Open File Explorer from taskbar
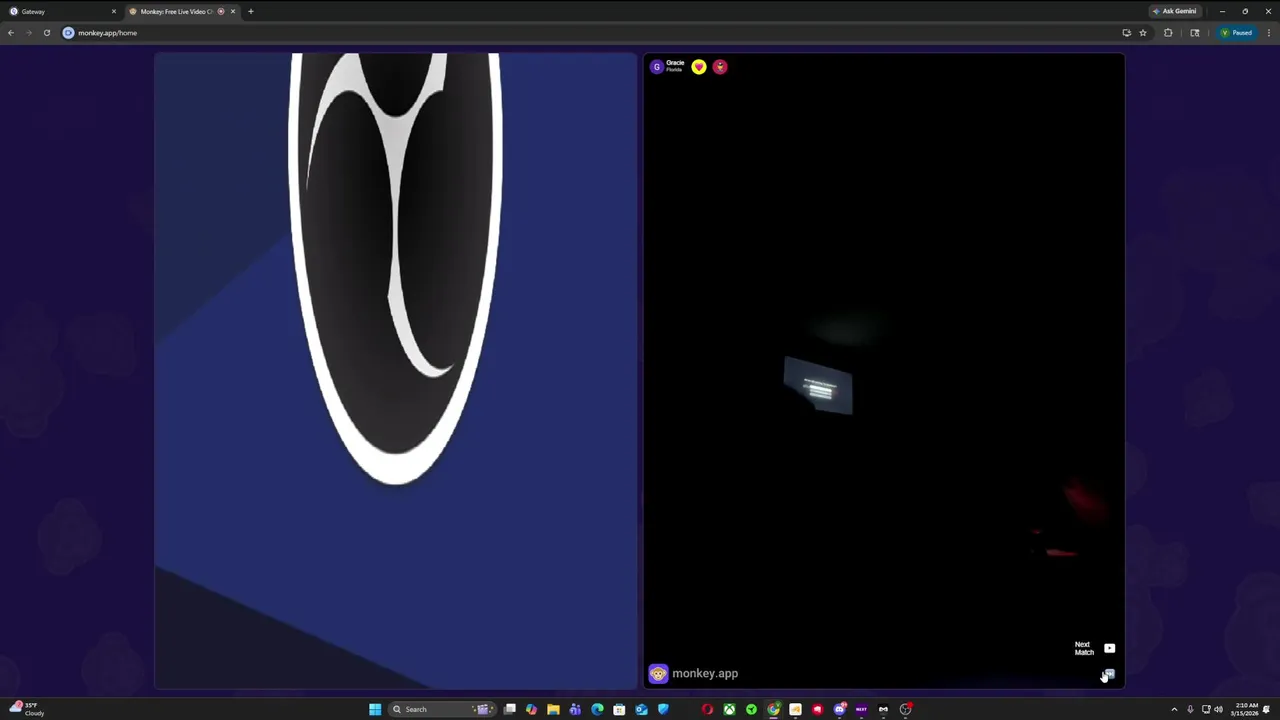1280x720 pixels. pos(553,709)
